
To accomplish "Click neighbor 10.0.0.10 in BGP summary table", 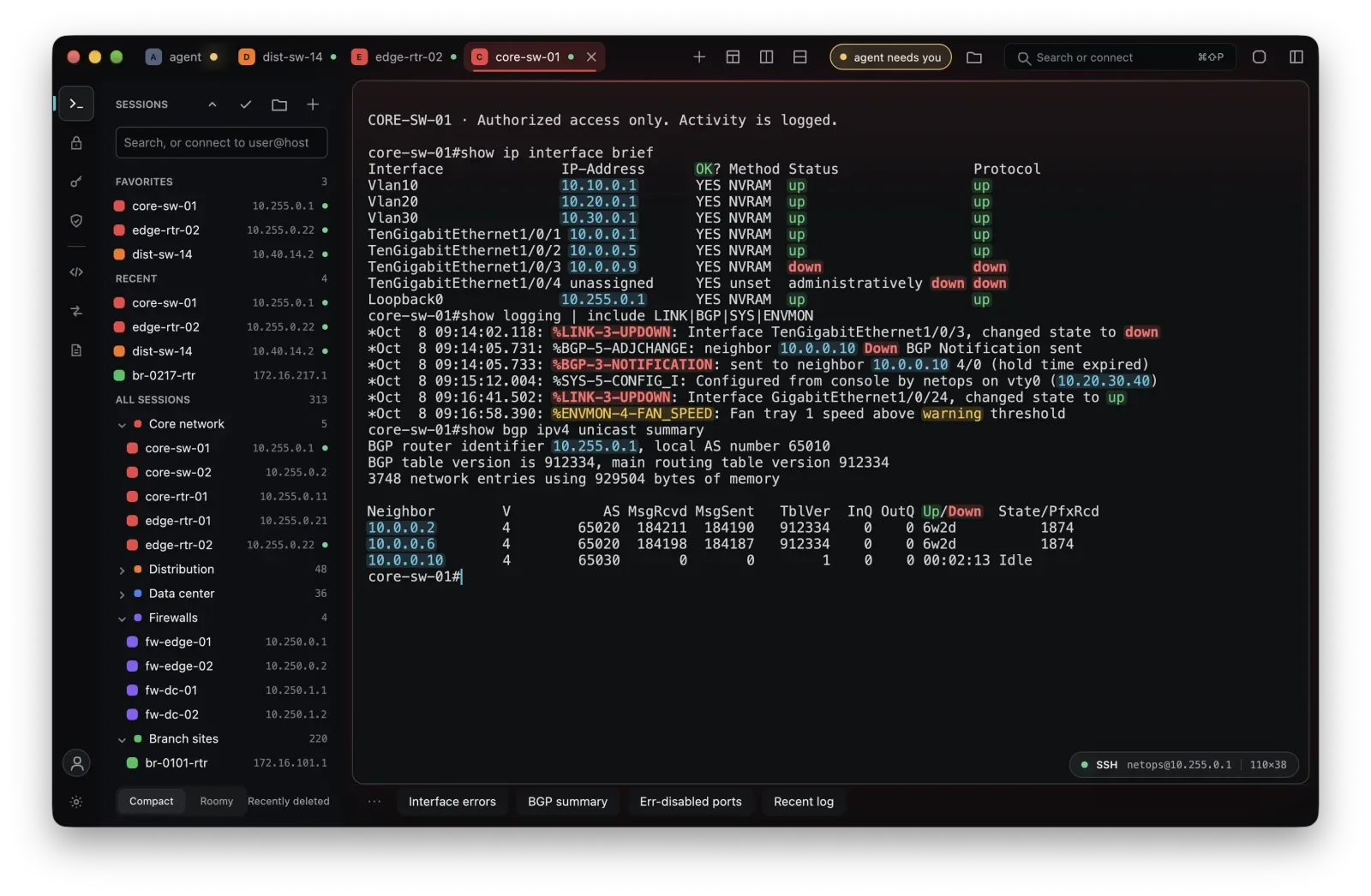I will [405, 560].
